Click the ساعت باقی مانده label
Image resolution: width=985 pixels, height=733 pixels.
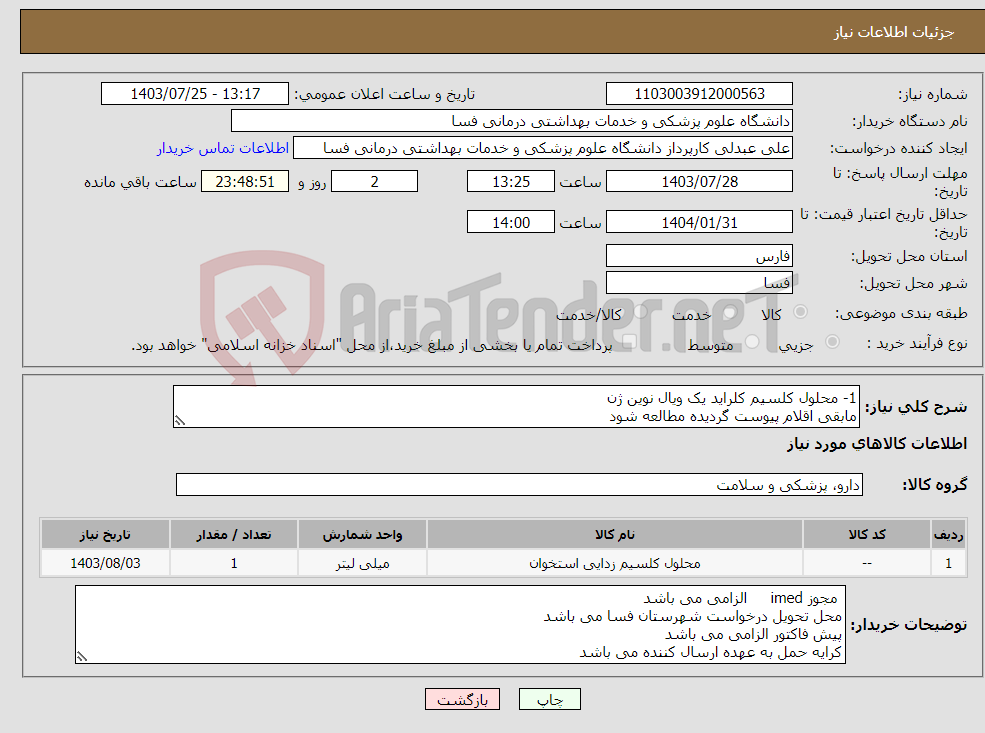[x=141, y=182]
